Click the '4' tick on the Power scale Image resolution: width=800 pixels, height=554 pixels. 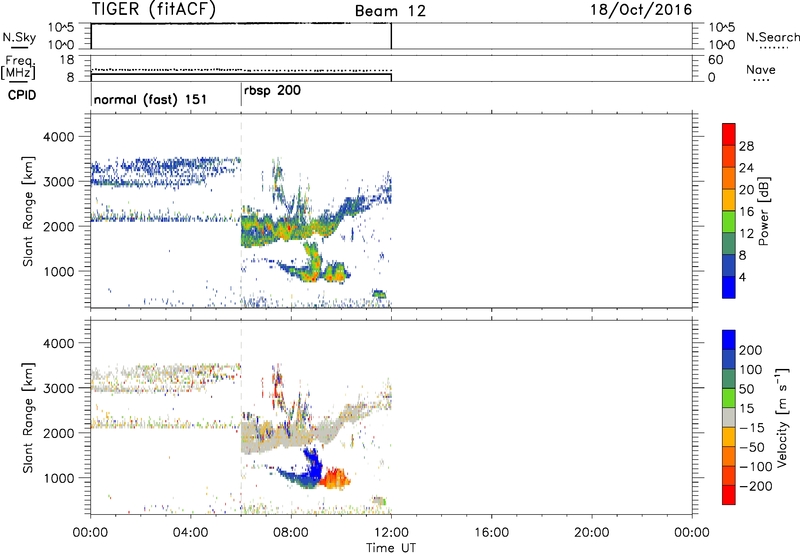pos(742,277)
